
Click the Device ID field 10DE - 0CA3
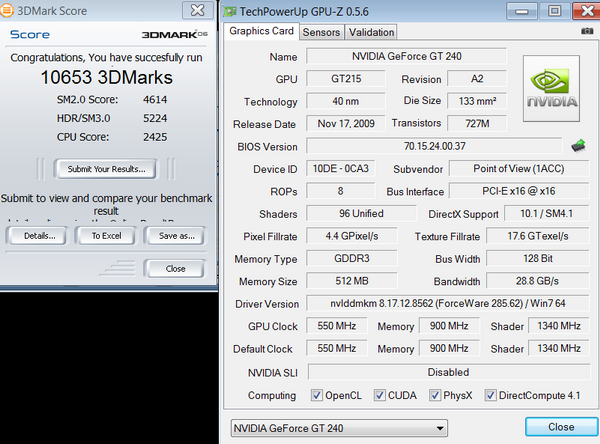[x=341, y=168]
